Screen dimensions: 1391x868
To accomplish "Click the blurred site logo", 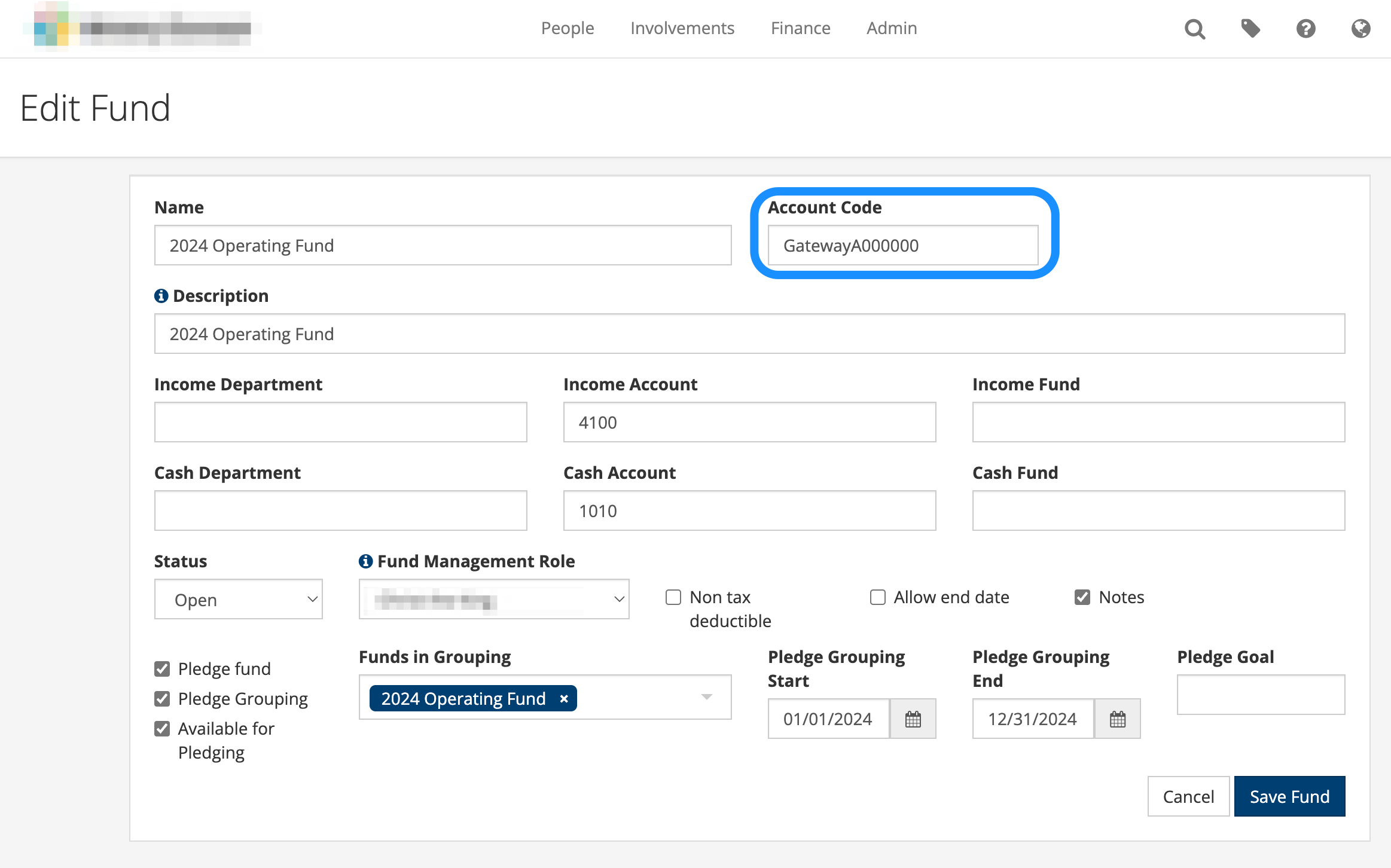I will point(142,27).
